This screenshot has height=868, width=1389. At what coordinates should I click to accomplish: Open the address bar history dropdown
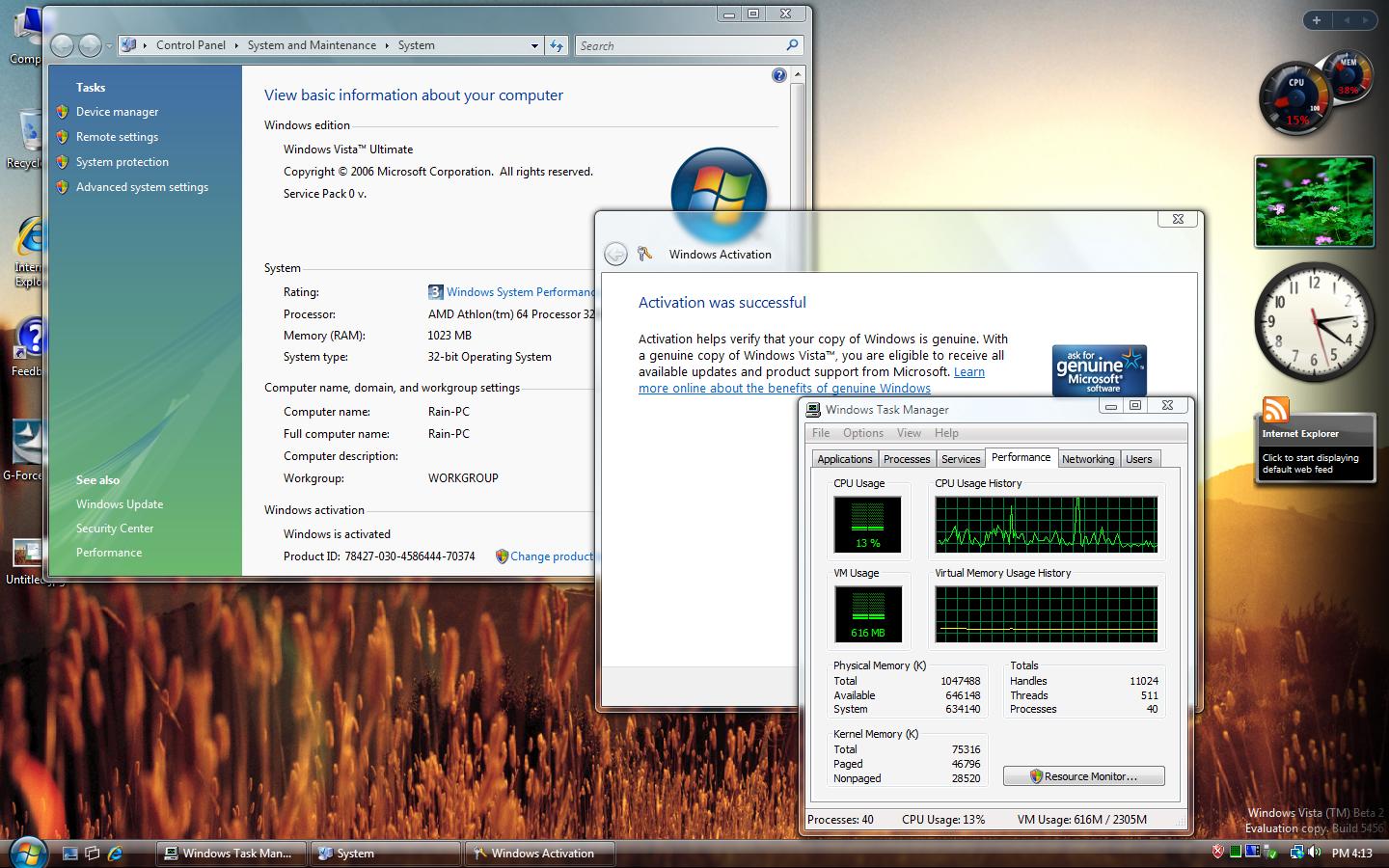pos(534,45)
